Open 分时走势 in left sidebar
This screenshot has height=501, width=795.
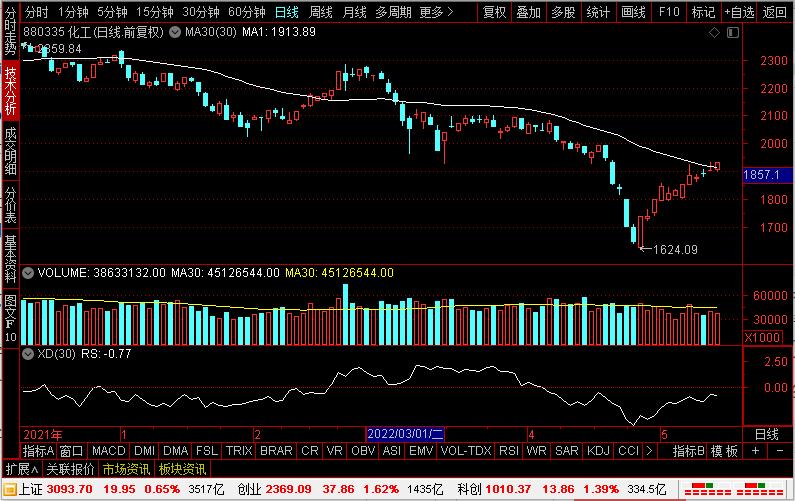[x=10, y=31]
